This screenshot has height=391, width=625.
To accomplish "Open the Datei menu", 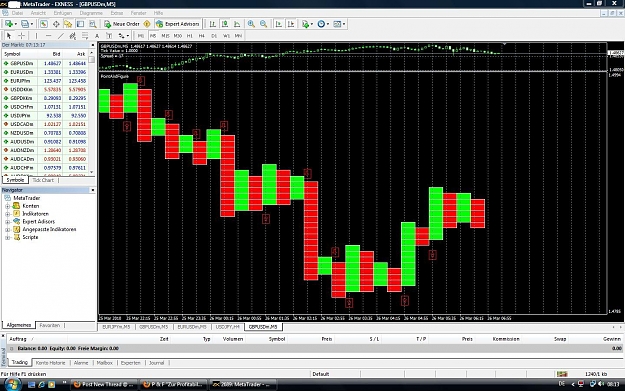I will (x=17, y=13).
